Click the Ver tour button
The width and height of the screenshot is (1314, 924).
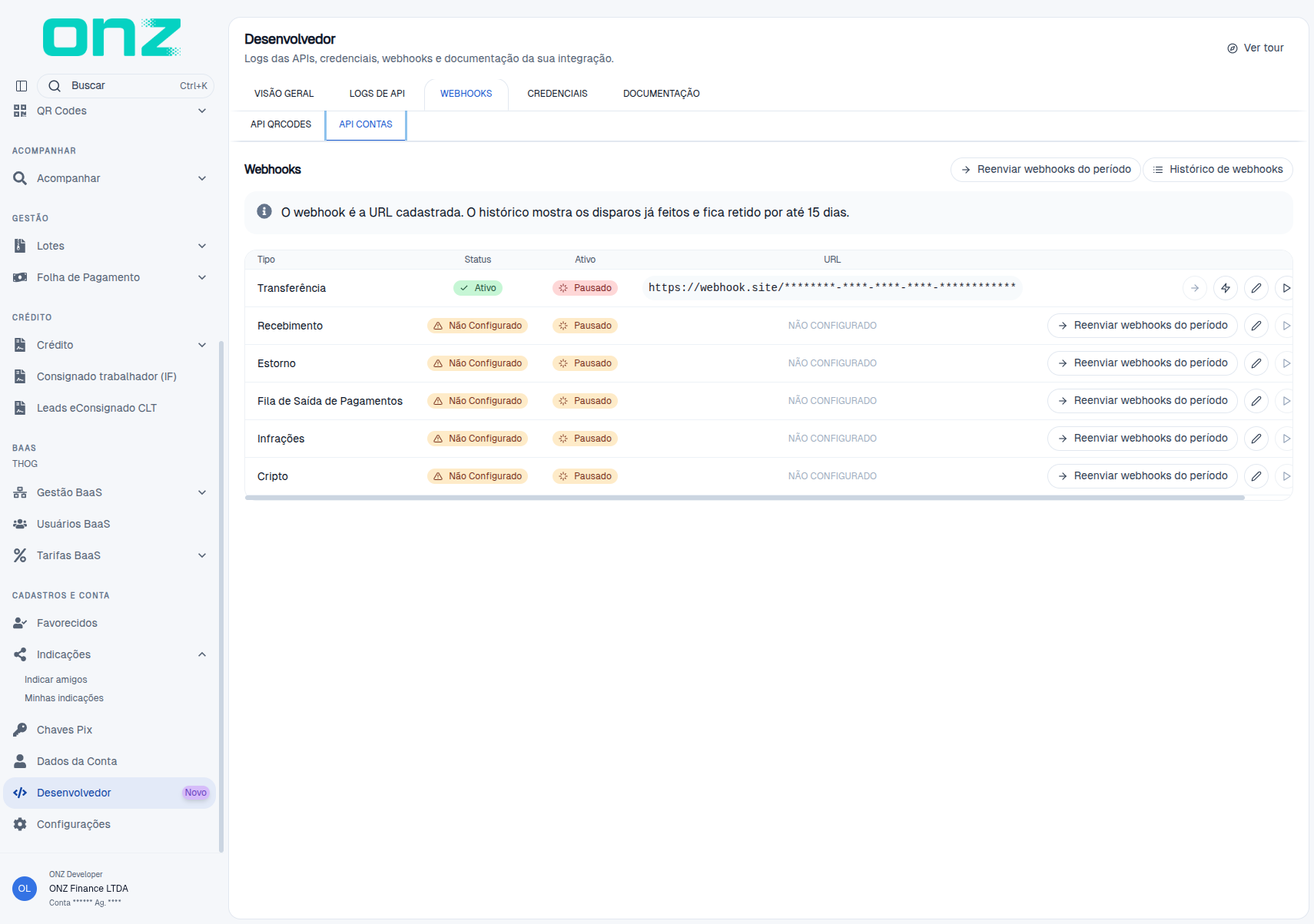pyautogui.click(x=1256, y=48)
